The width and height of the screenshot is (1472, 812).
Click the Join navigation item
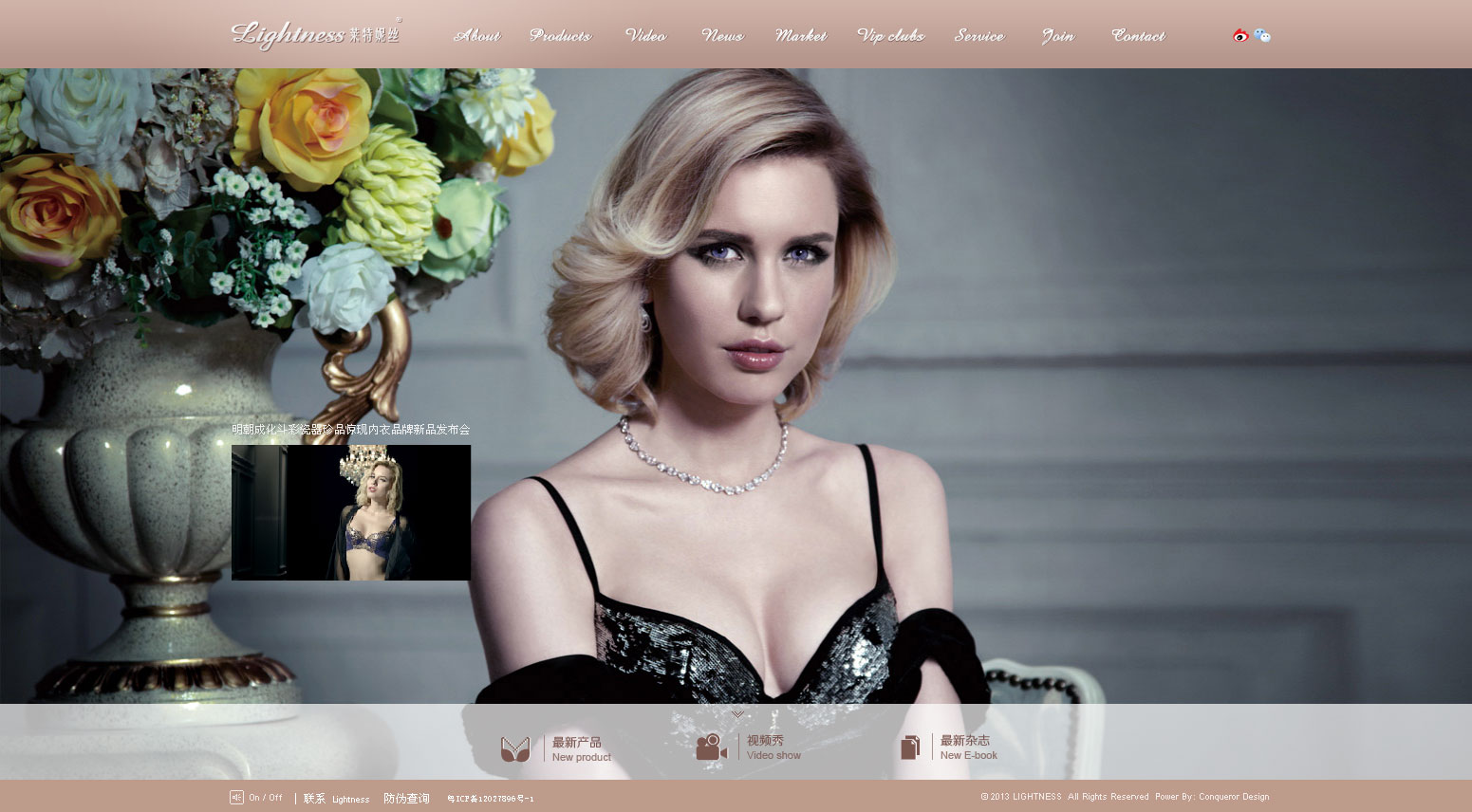1057,36
